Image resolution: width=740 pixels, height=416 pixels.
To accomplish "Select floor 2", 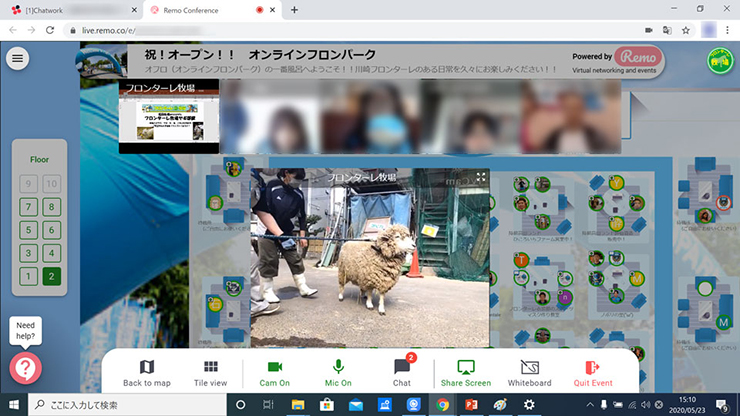I will click(51, 276).
